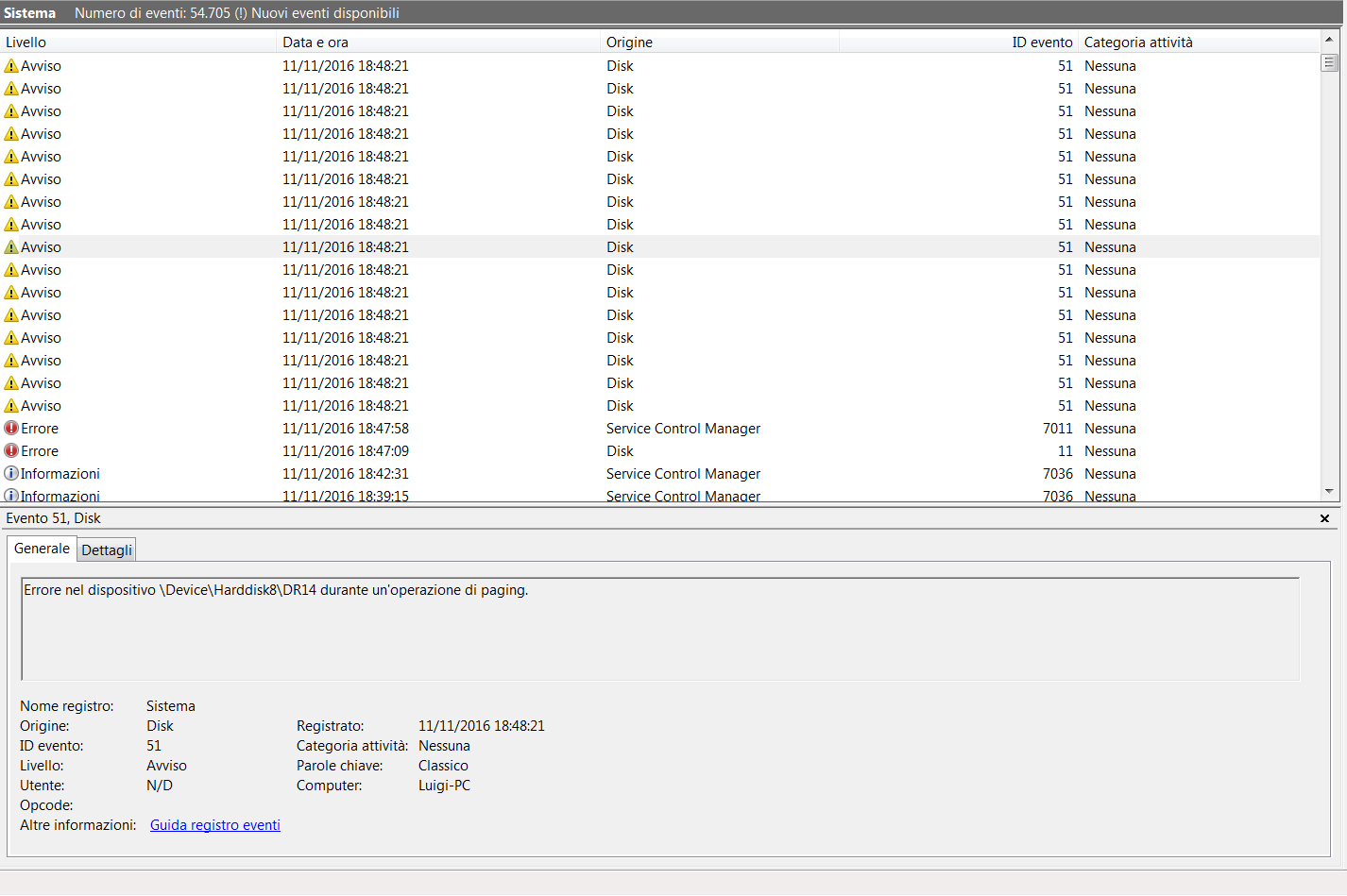Sort by the Data e ora column
Viewport: 1347px width, 896px height.
click(x=437, y=42)
